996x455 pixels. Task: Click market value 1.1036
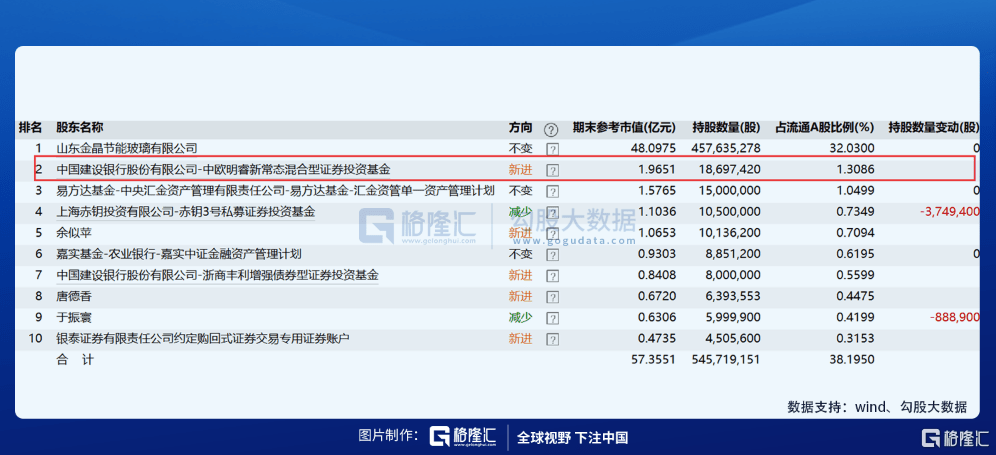coord(656,212)
